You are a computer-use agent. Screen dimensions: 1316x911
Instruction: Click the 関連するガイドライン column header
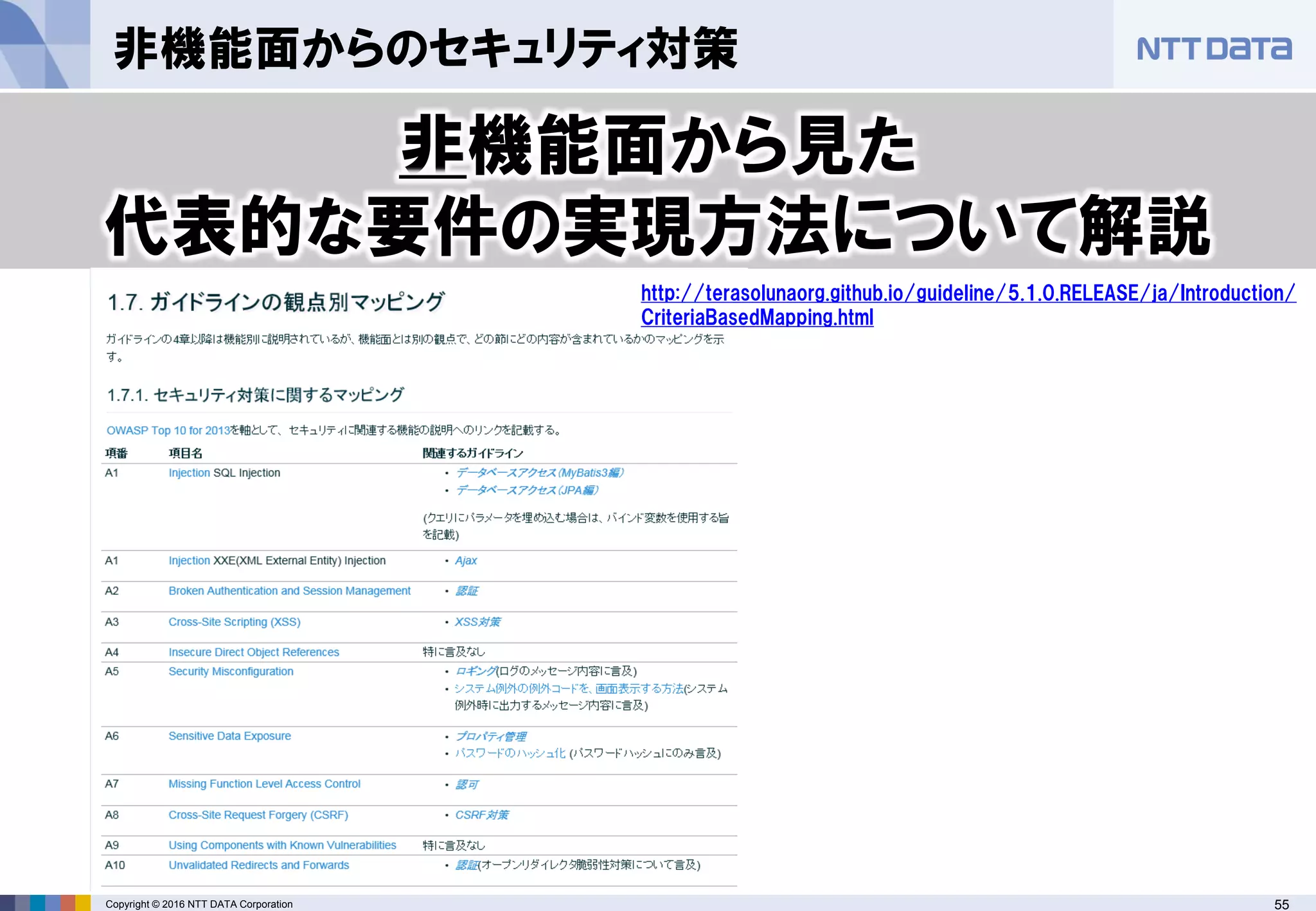[473, 454]
